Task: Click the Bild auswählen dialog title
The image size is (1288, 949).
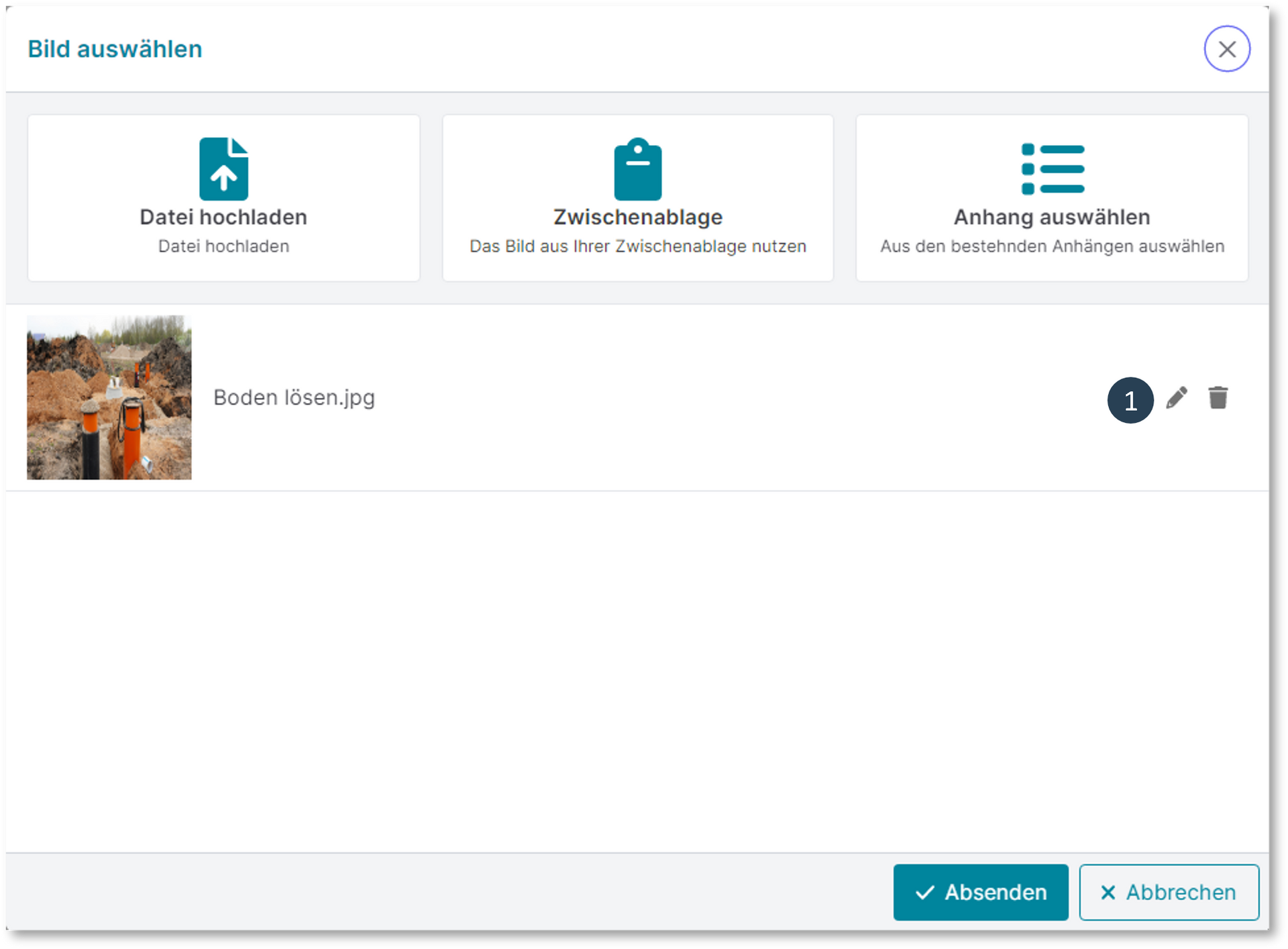Action: pos(114,48)
